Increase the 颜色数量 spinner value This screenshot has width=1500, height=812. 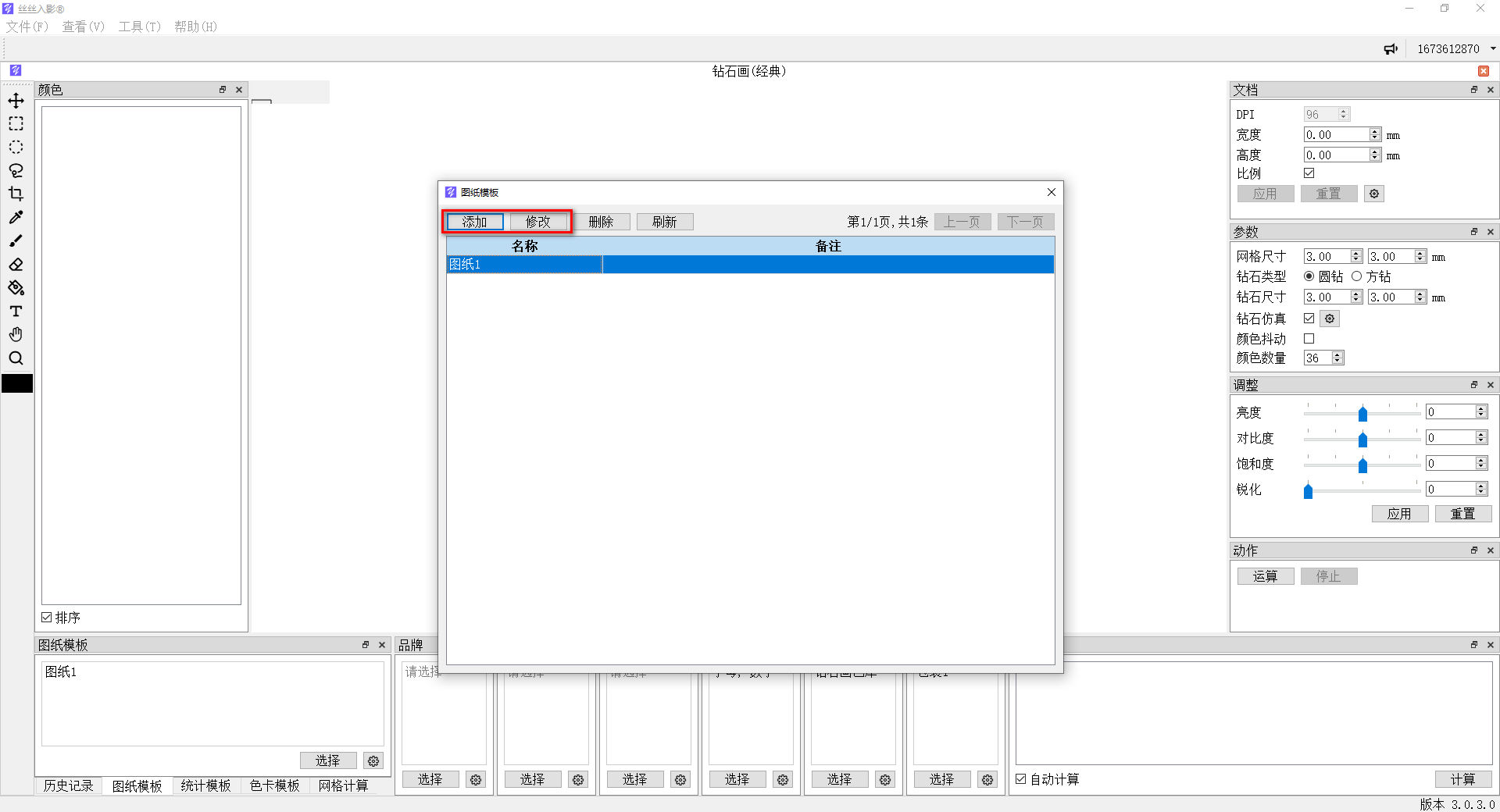[x=1337, y=354]
